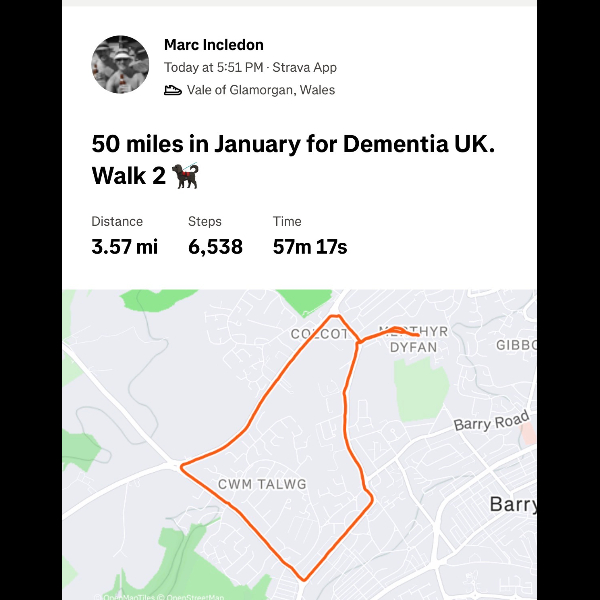Image resolution: width=600 pixels, height=600 pixels.
Task: Open Marc Incledon's profile avatar
Action: 120,64
